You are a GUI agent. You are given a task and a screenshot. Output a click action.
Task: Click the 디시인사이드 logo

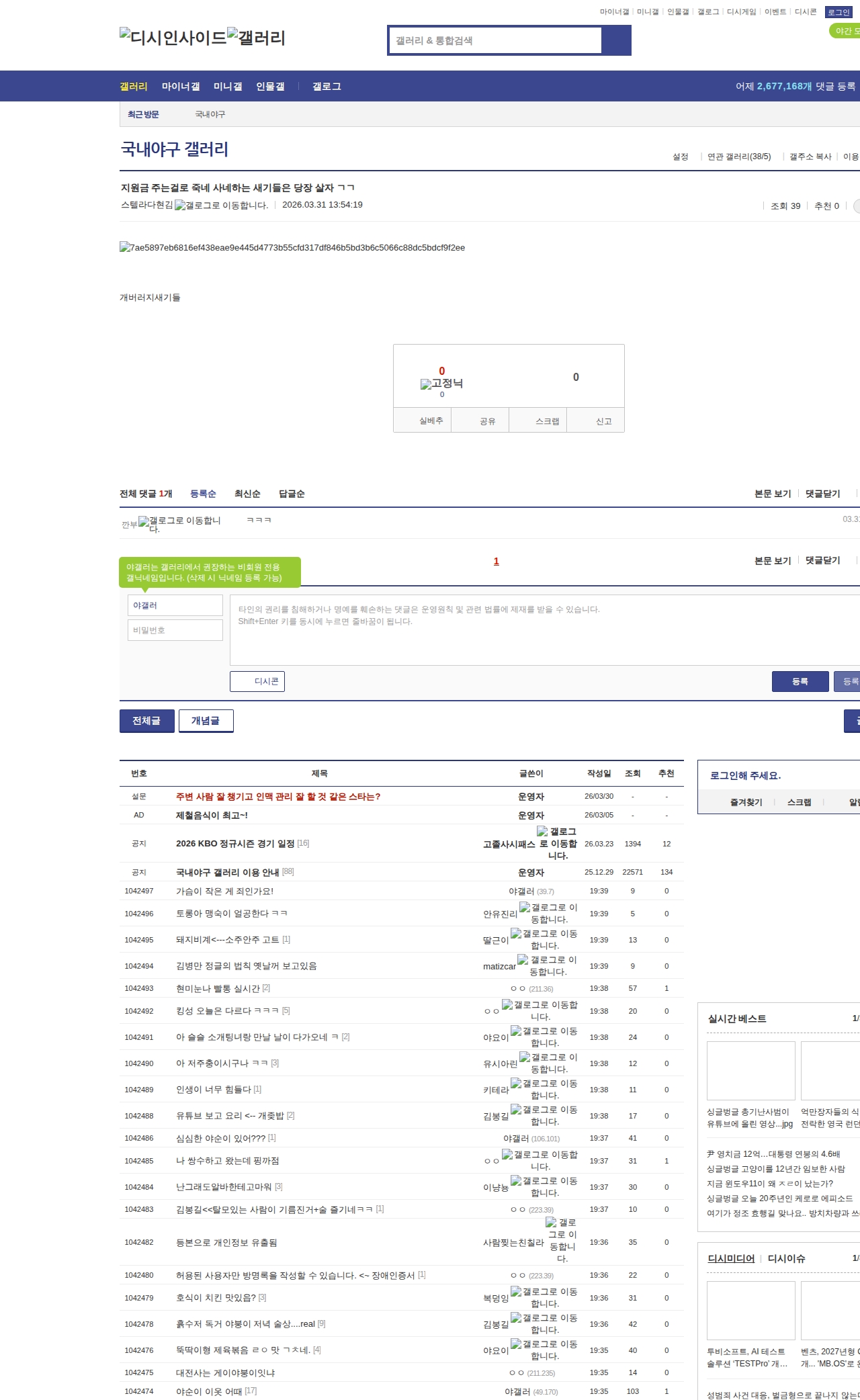[173, 38]
